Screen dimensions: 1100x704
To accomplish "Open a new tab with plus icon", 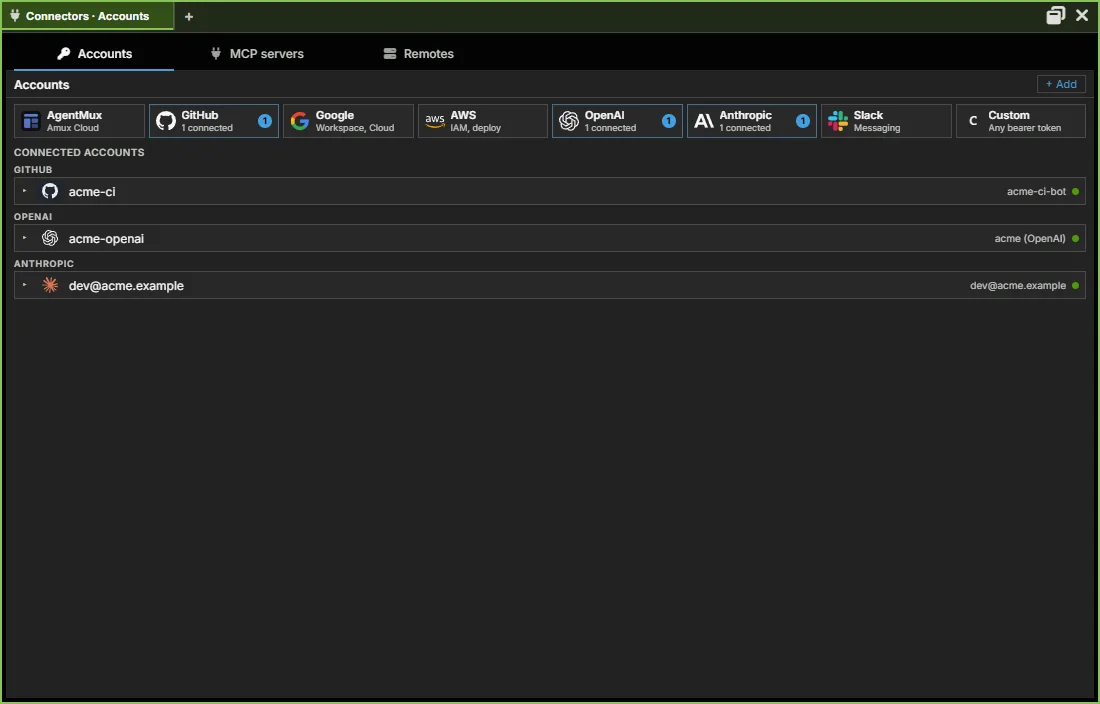I will tap(189, 16).
